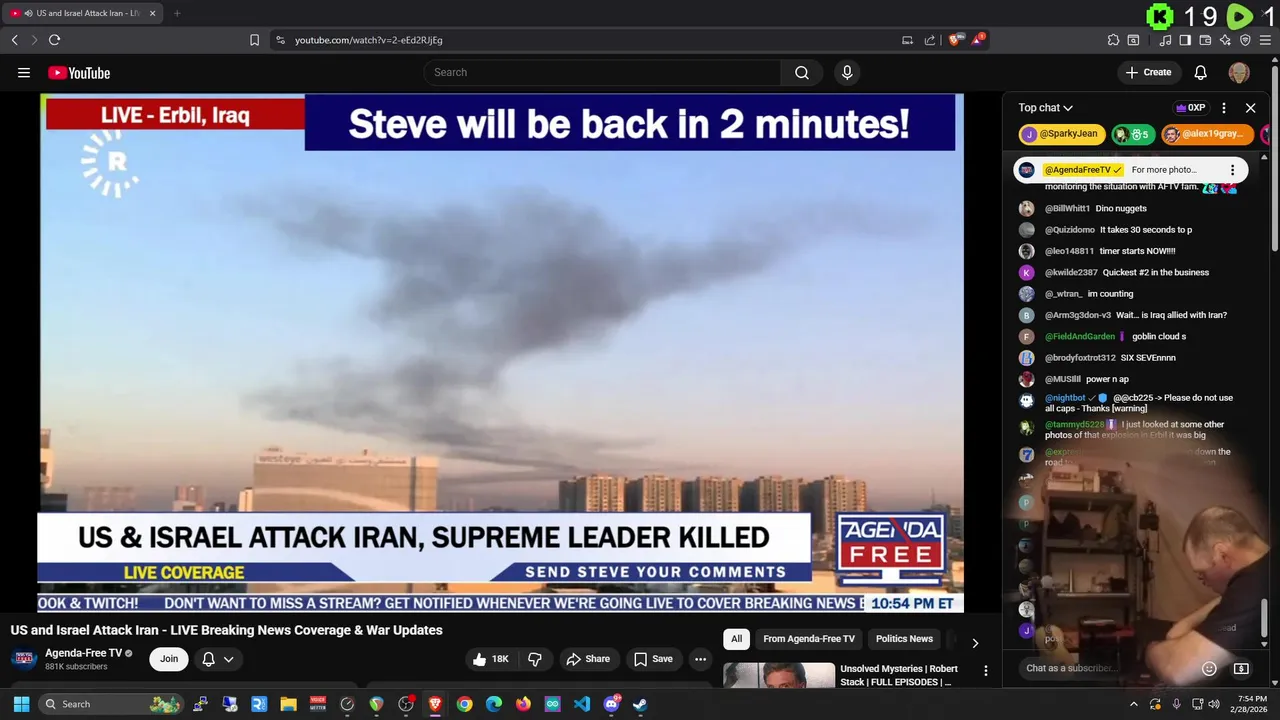Open a new browser tab
Image resolution: width=1280 pixels, height=720 pixels.
click(x=177, y=13)
